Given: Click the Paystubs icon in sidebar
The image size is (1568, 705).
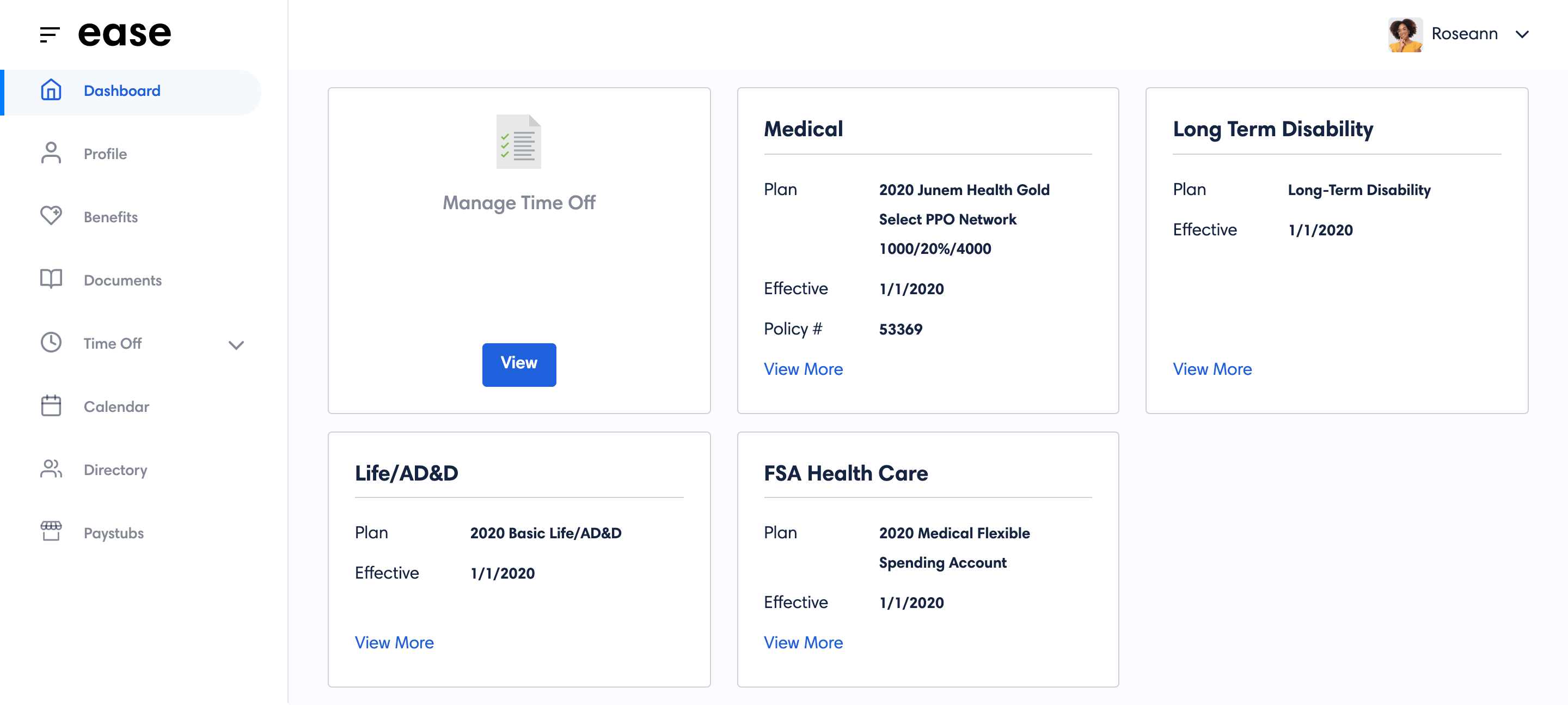Looking at the screenshot, I should tap(51, 532).
